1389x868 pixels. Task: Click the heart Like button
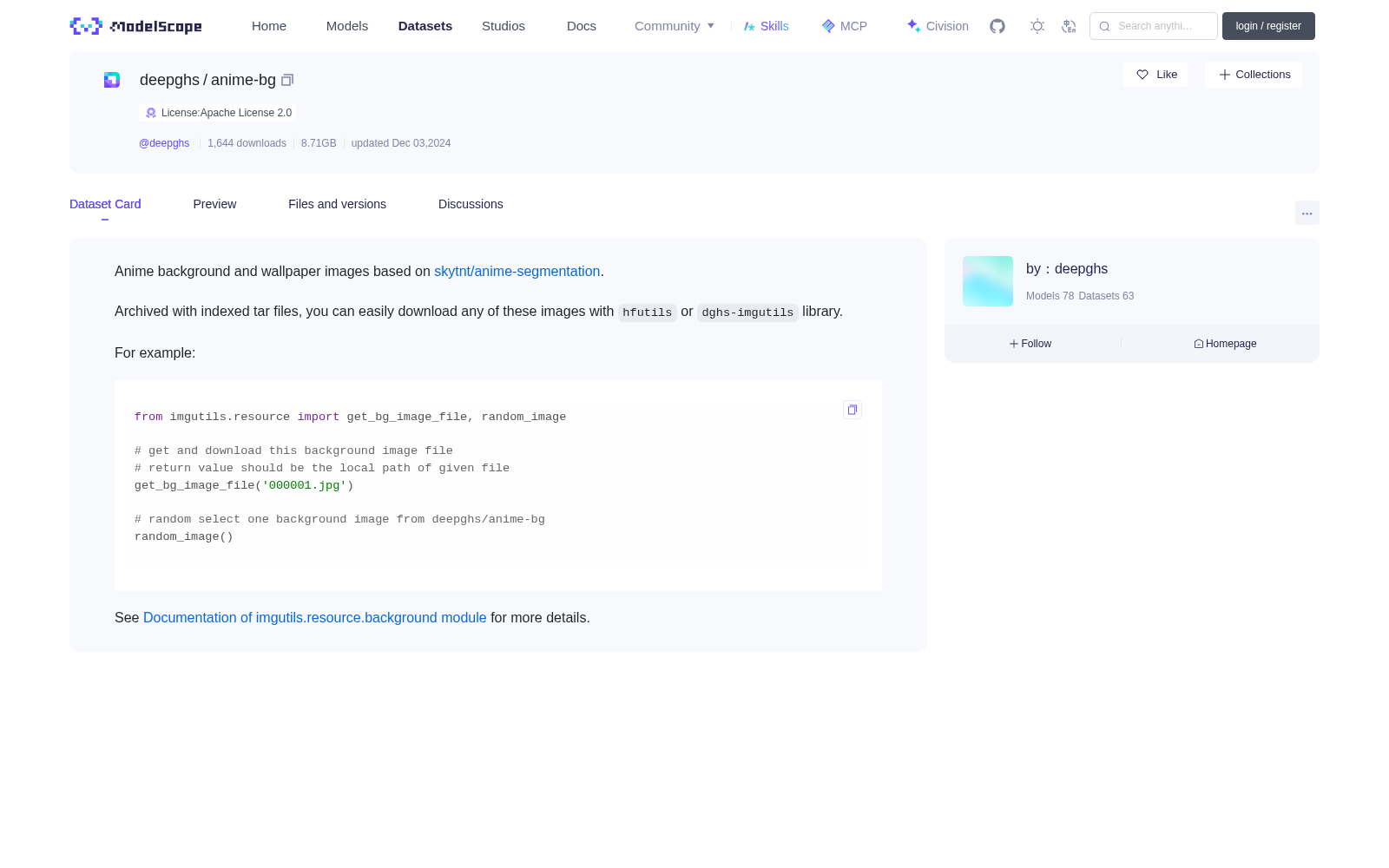coord(1155,75)
